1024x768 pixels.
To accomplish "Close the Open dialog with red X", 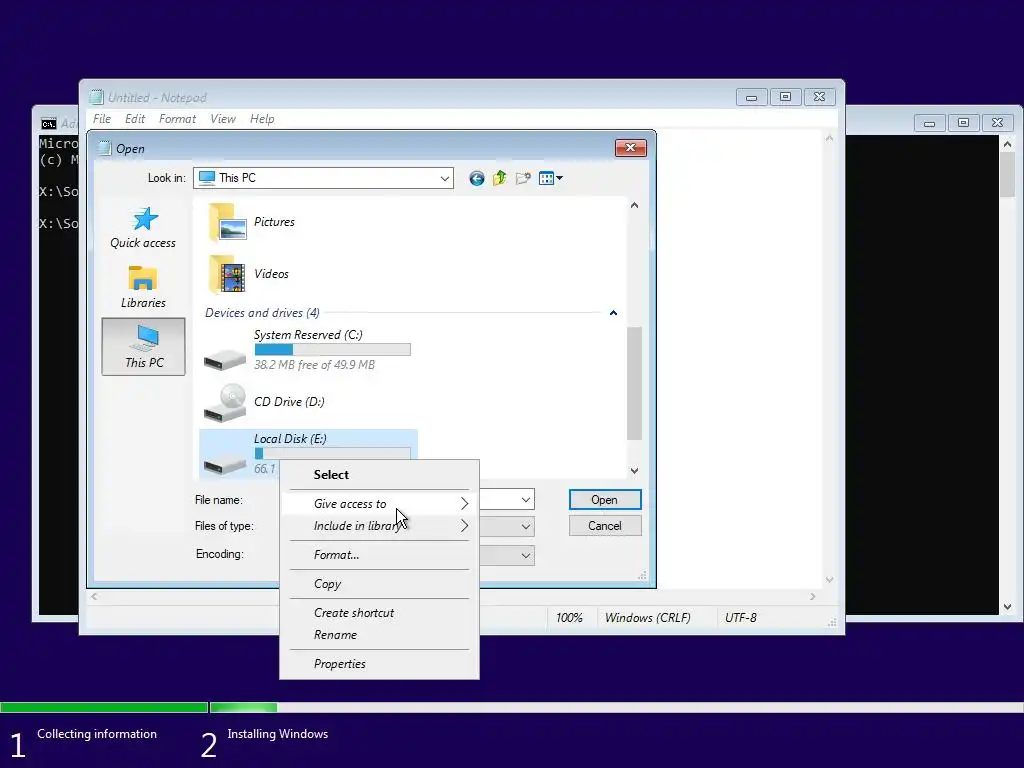I will (630, 148).
